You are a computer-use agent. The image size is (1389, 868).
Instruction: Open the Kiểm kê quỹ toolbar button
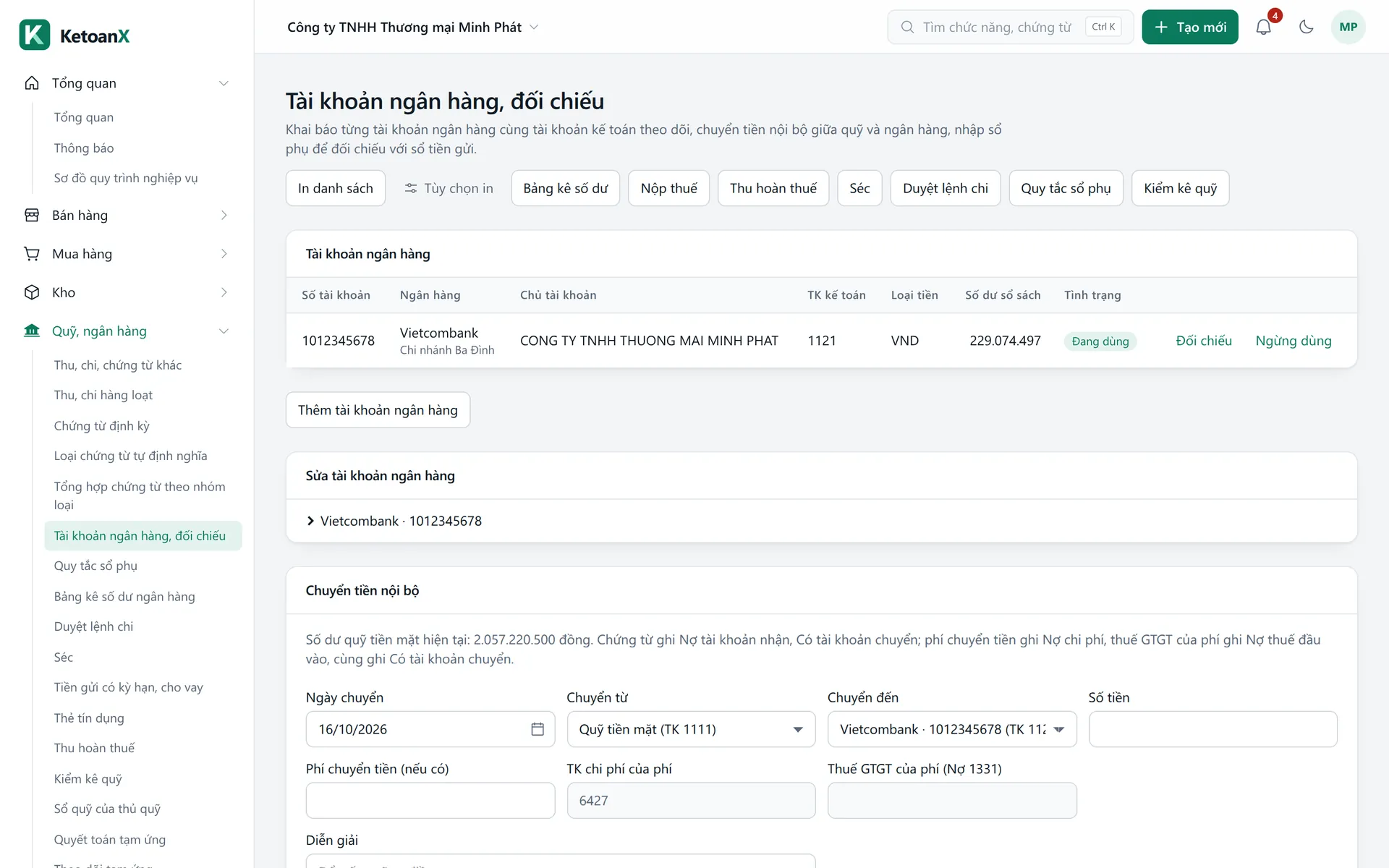pyautogui.click(x=1180, y=188)
